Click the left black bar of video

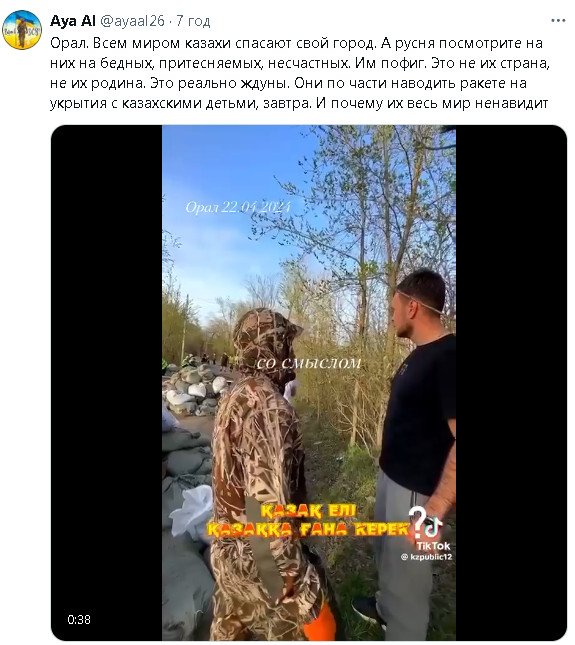click(x=107, y=383)
